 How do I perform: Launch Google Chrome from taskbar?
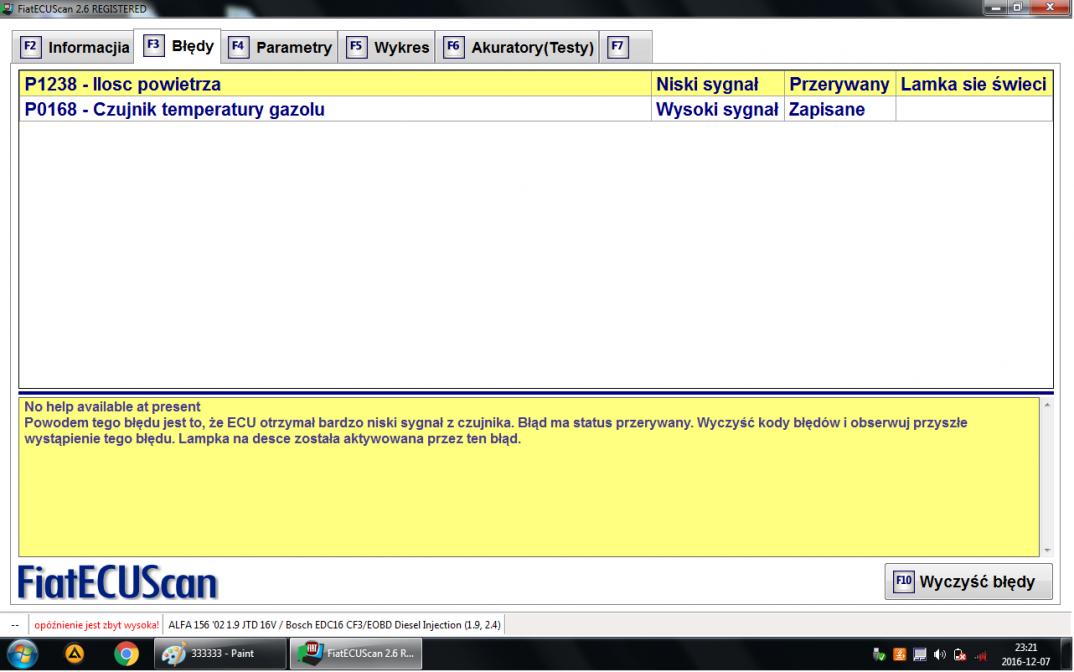(126, 654)
